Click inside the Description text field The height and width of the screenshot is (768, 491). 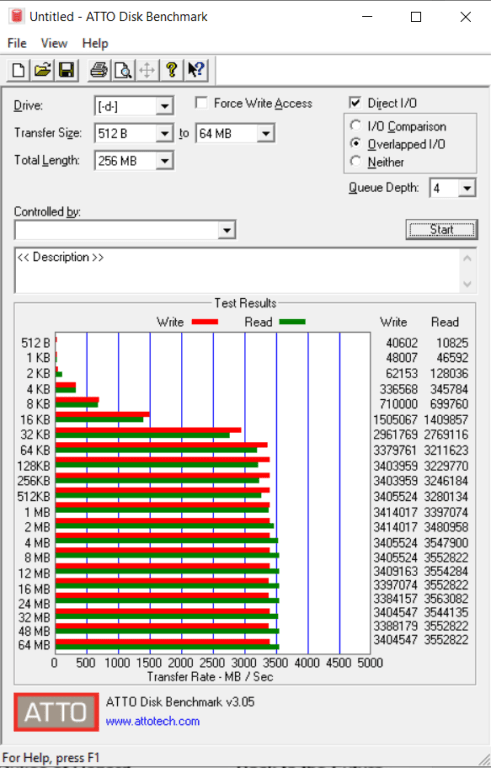(x=238, y=270)
